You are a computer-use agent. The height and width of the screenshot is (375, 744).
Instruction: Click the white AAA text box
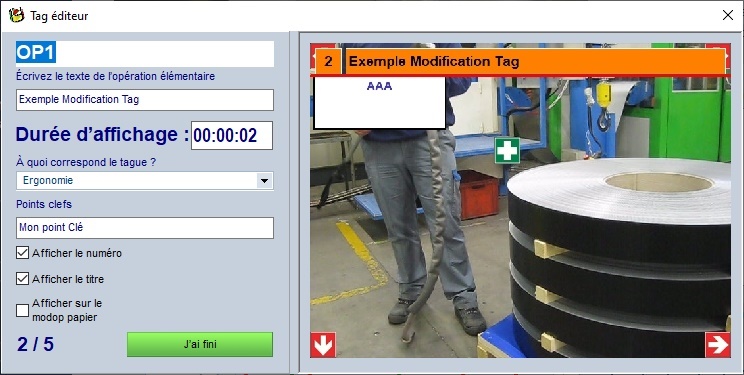click(x=380, y=103)
